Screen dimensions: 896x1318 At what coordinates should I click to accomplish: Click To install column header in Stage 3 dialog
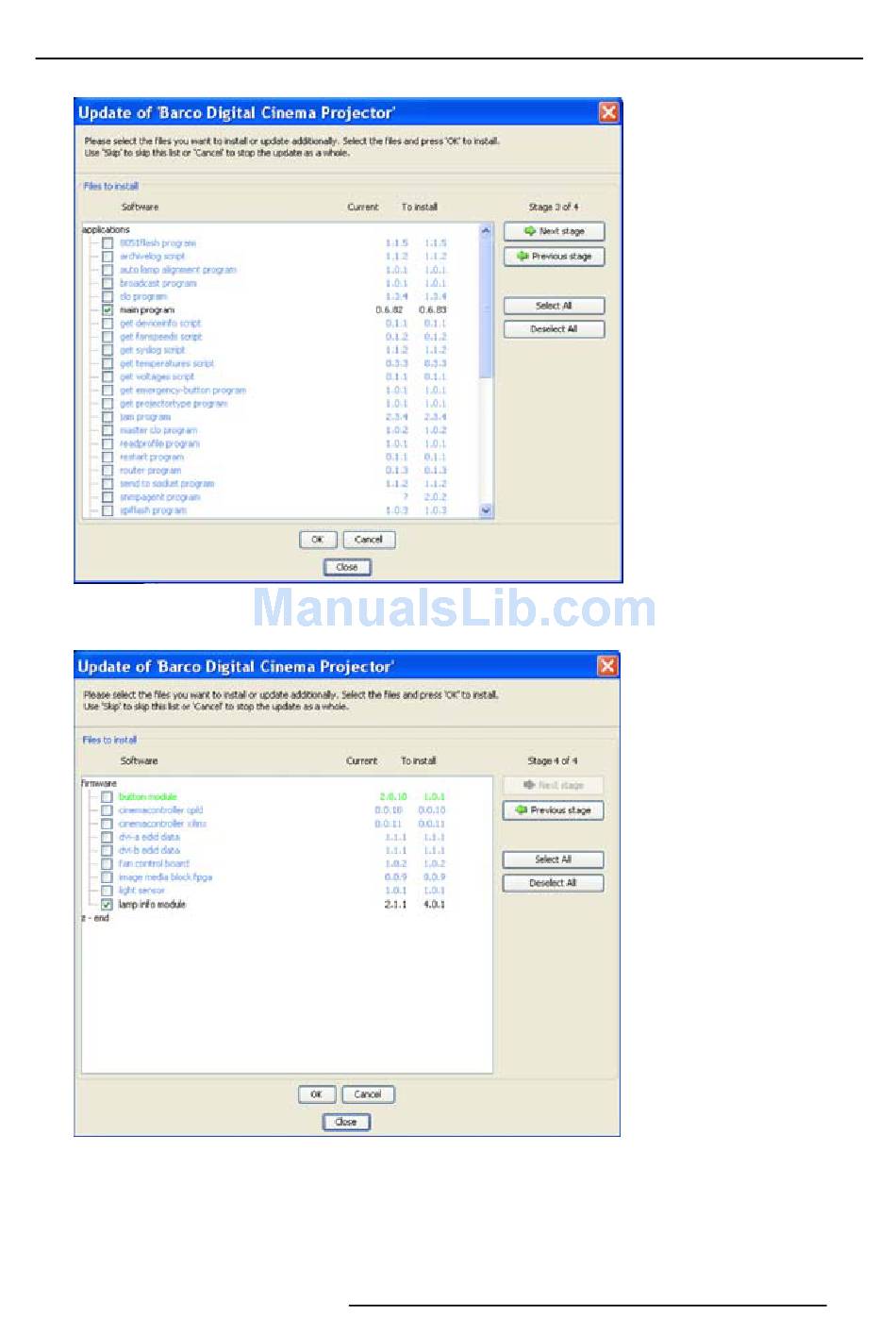click(x=420, y=207)
